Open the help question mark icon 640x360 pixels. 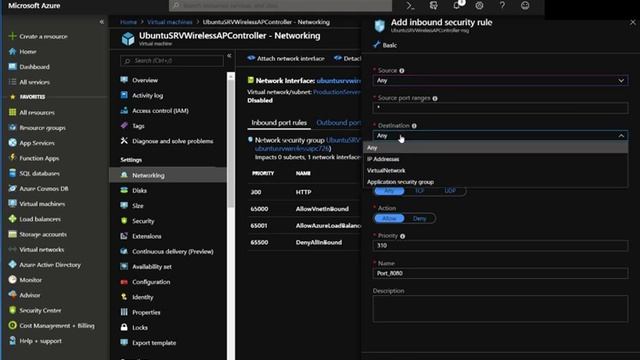tap(502, 6)
